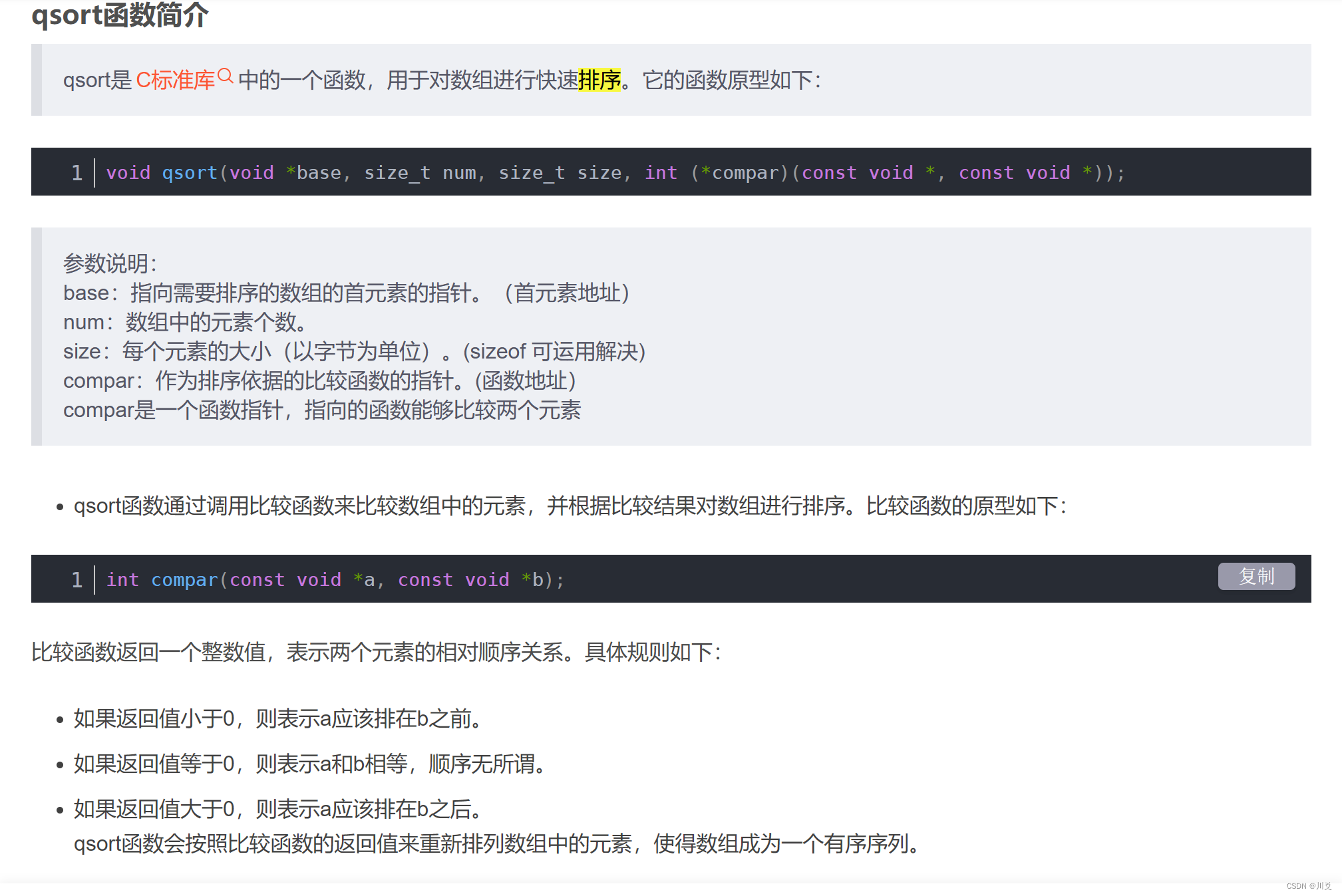
Task: Click the highlighted word 排序
Action: tap(599, 80)
